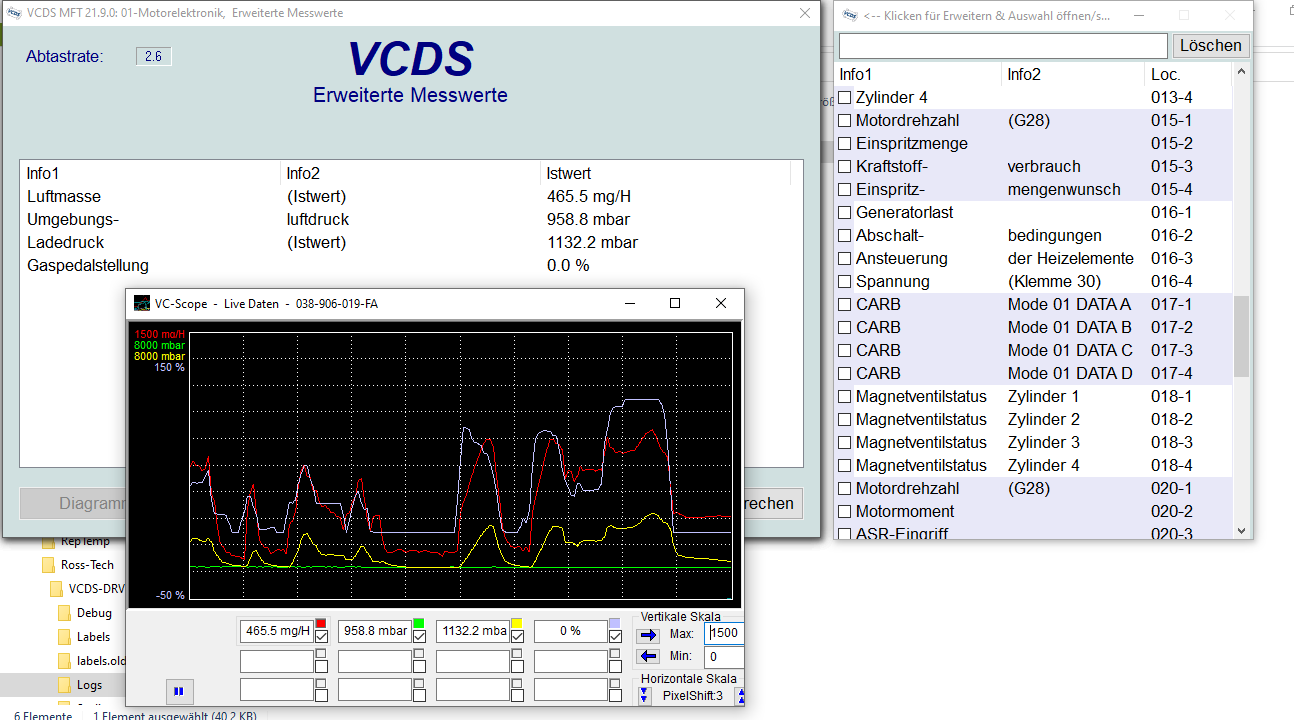
Task: Tick the Magnetventilstatus Zylinder 3 checkbox
Action: (x=845, y=443)
